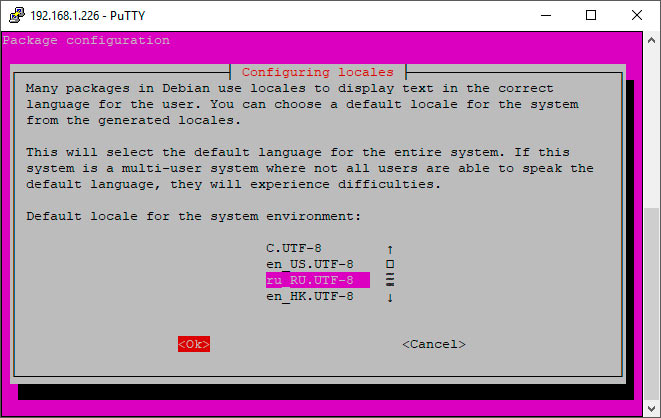Image resolution: width=661 pixels, height=418 pixels.
Task: Confirm with the <Ok> button
Action: [x=194, y=344]
